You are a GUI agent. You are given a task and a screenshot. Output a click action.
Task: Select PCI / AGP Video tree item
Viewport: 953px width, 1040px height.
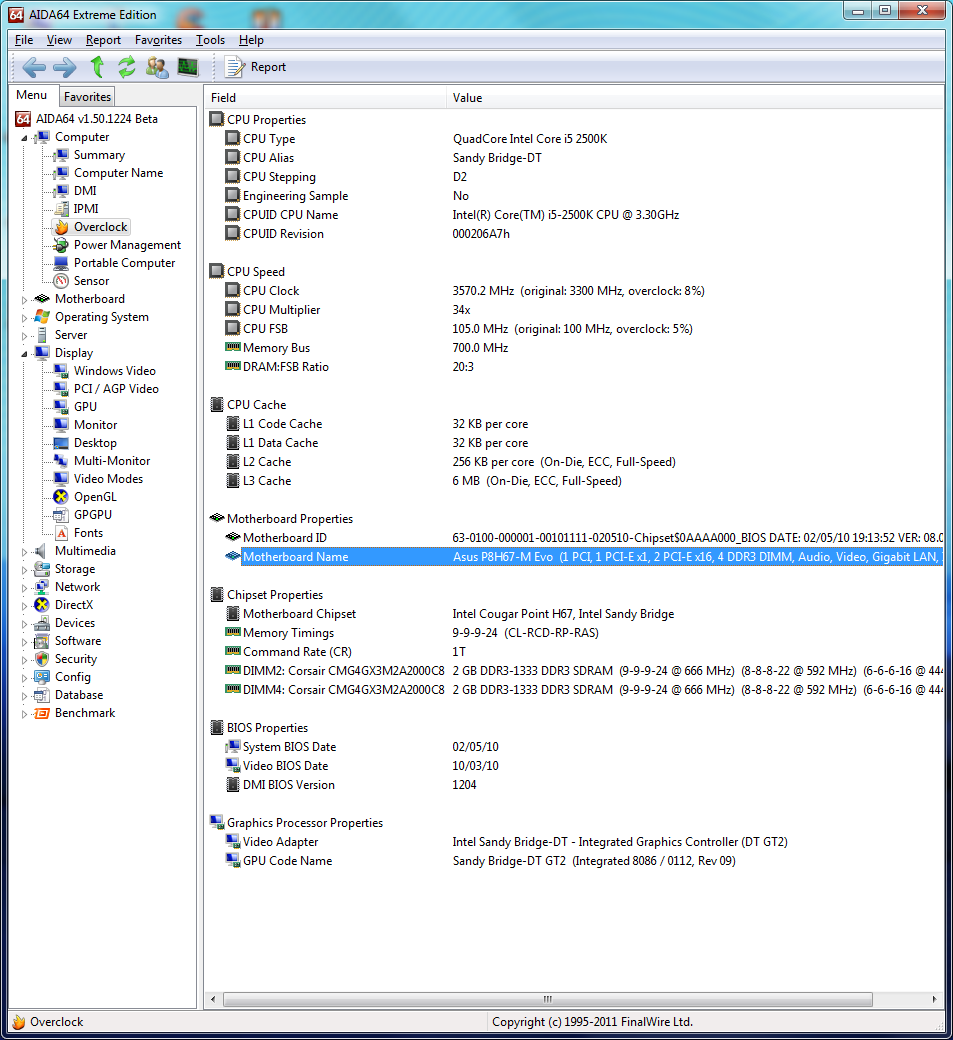(x=116, y=389)
